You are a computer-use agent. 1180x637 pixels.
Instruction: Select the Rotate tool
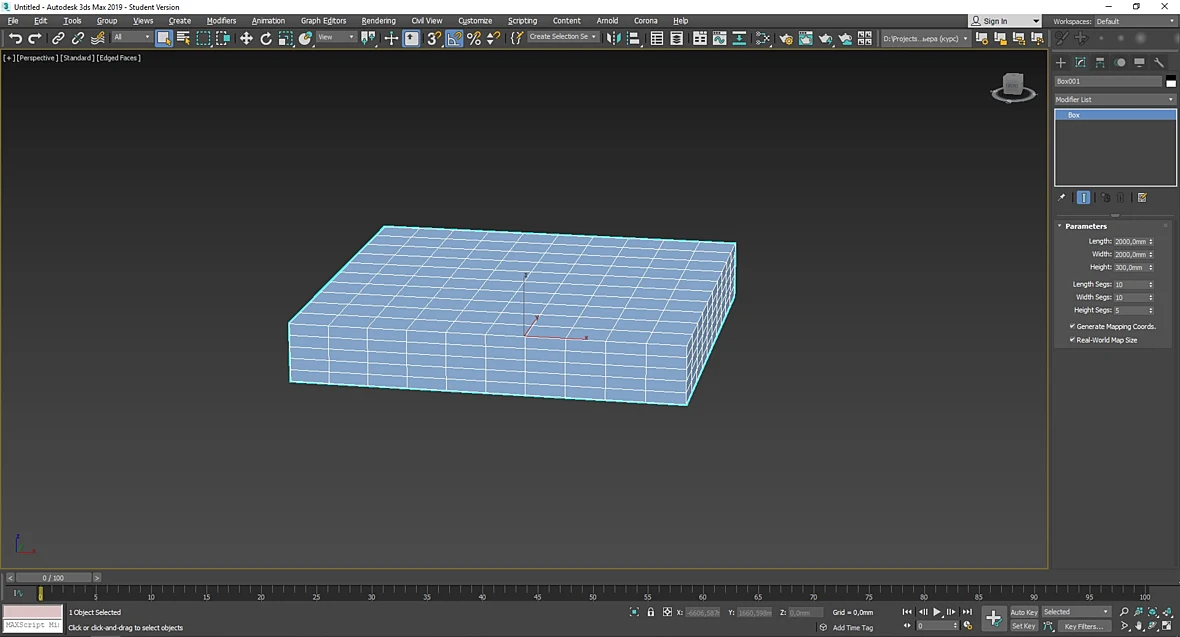tap(266, 38)
